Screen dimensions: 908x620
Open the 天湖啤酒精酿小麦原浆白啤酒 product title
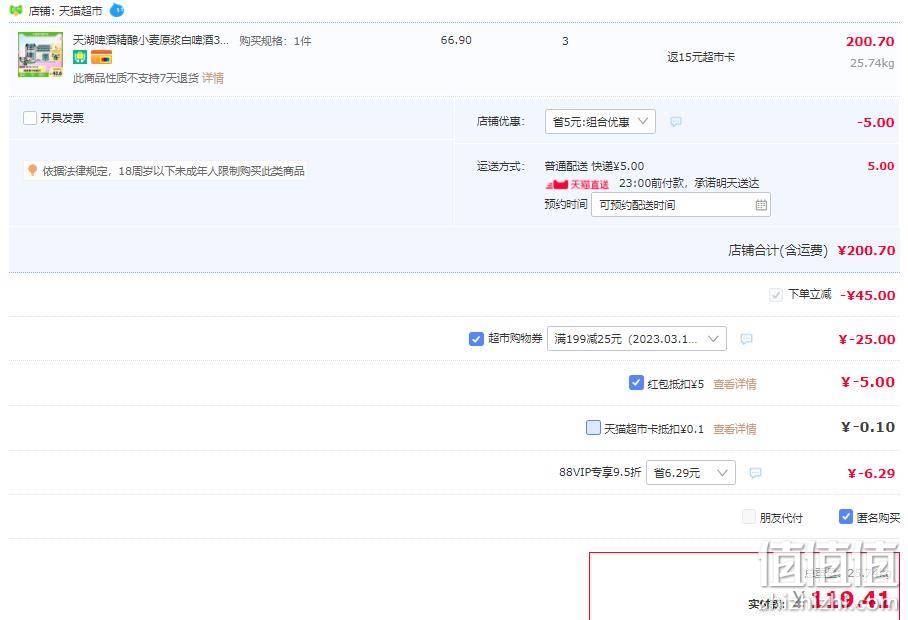(151, 40)
